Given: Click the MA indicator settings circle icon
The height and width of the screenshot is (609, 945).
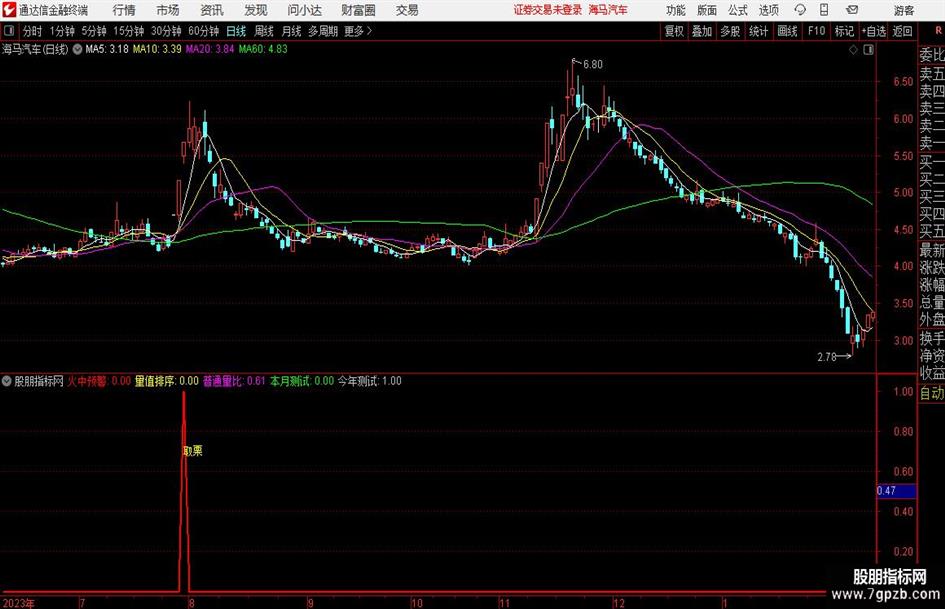Looking at the screenshot, I should click(77, 49).
